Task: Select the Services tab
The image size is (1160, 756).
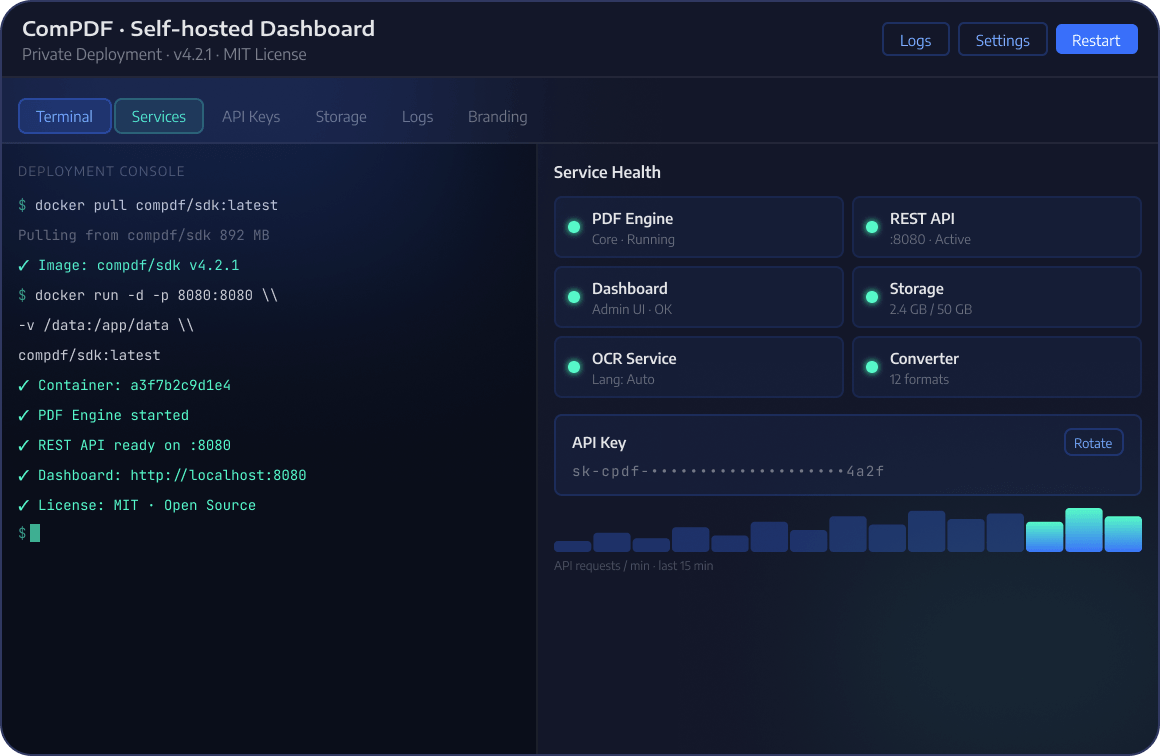Action: [x=158, y=116]
